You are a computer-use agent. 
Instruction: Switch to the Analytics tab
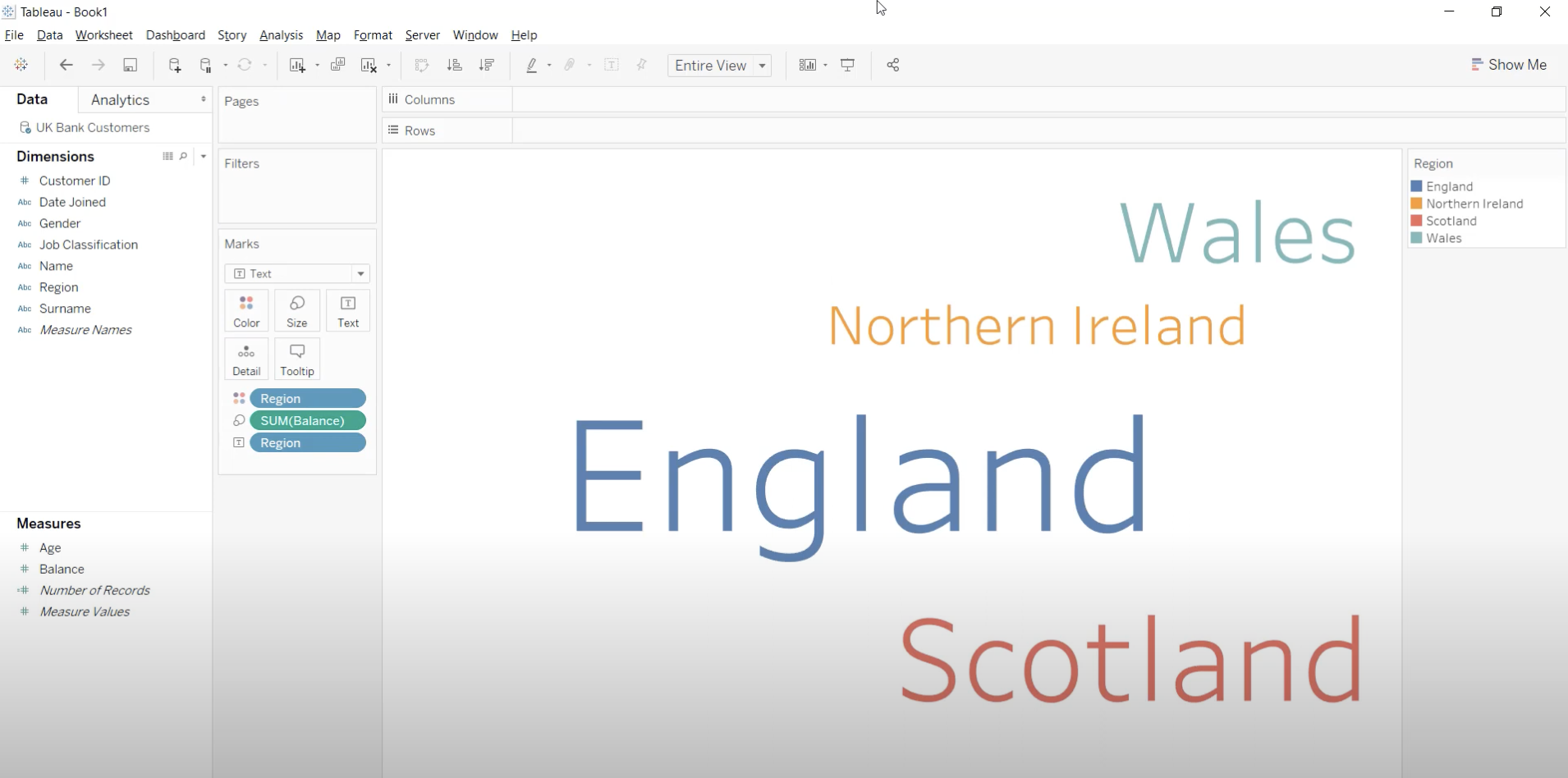tap(120, 99)
